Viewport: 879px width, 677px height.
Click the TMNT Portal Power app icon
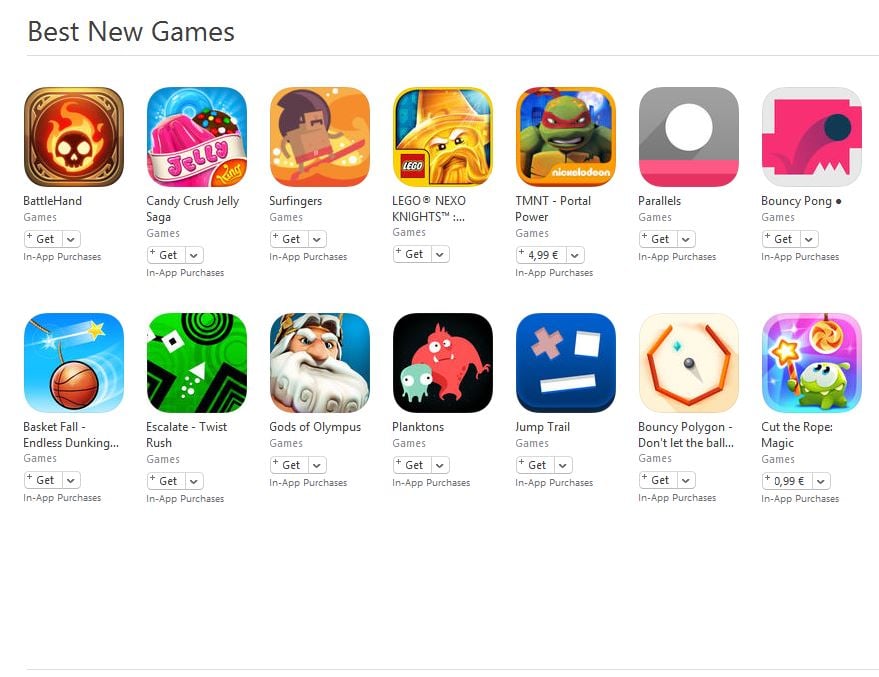566,137
